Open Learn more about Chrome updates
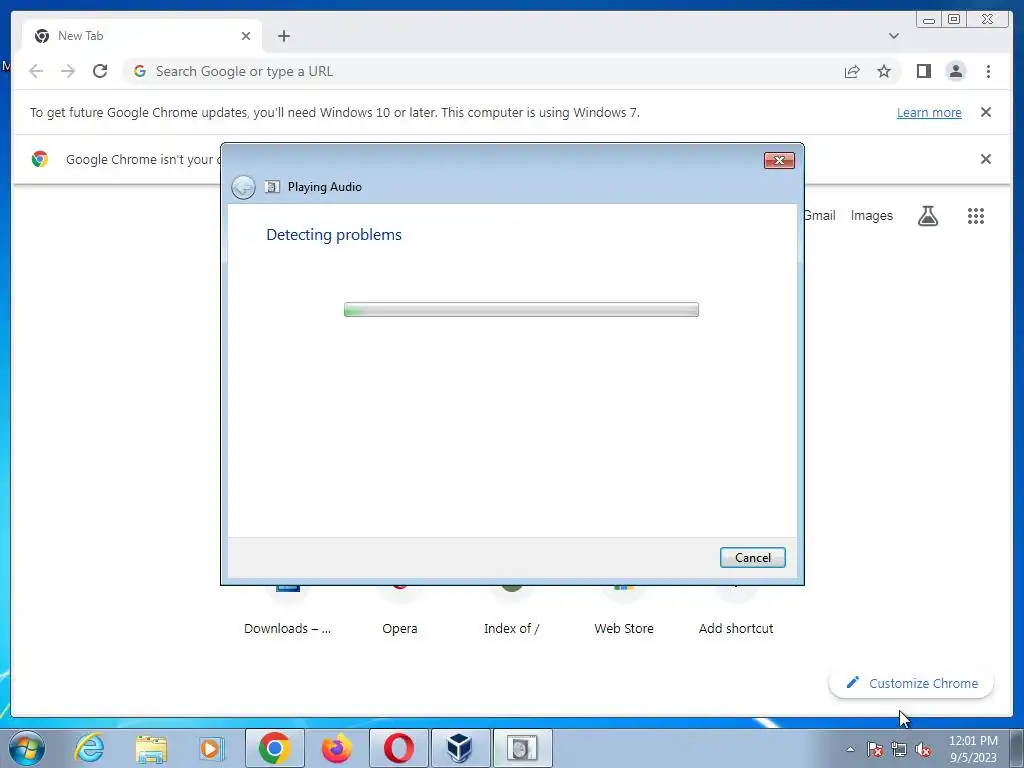The height and width of the screenshot is (768, 1024). [x=929, y=112]
